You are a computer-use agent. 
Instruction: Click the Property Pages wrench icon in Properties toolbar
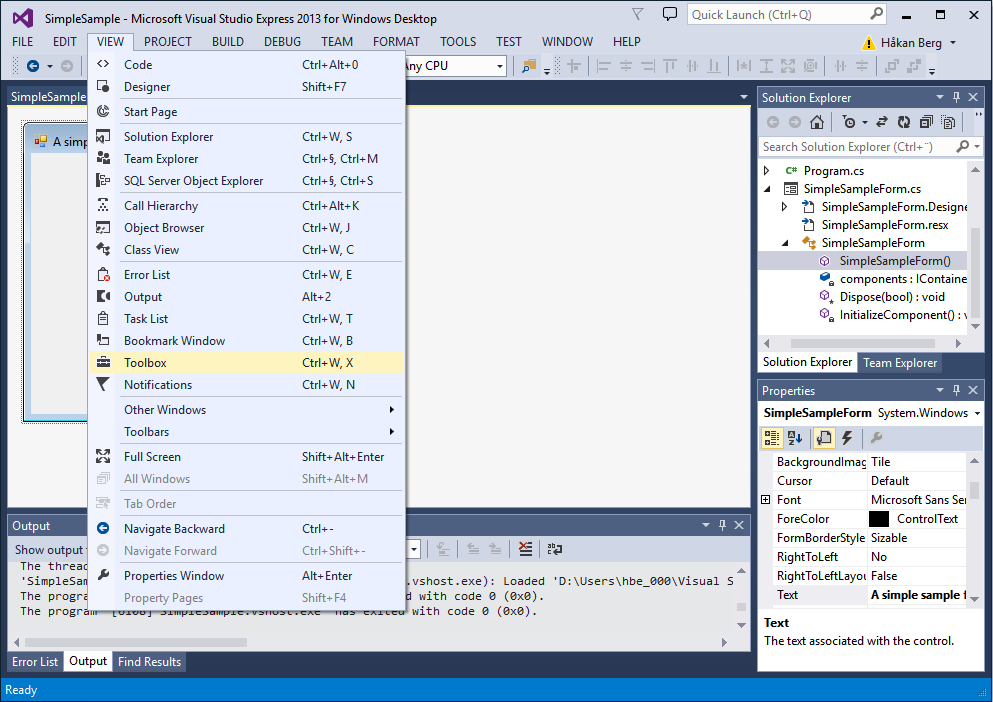pos(876,438)
